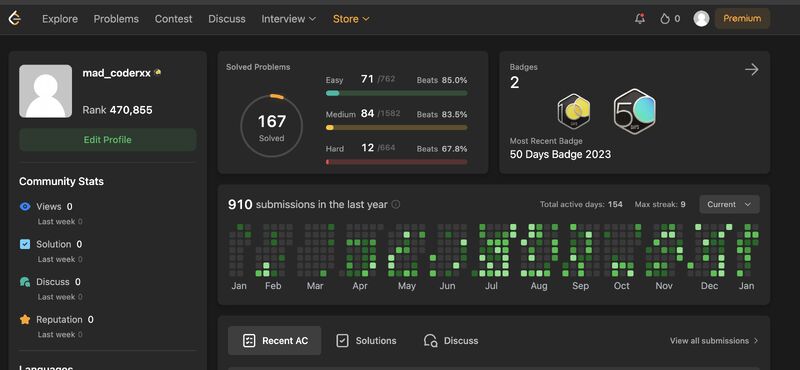Image resolution: width=800 pixels, height=370 pixels.
Task: Expand the Interview dropdown menu
Action: pos(289,19)
